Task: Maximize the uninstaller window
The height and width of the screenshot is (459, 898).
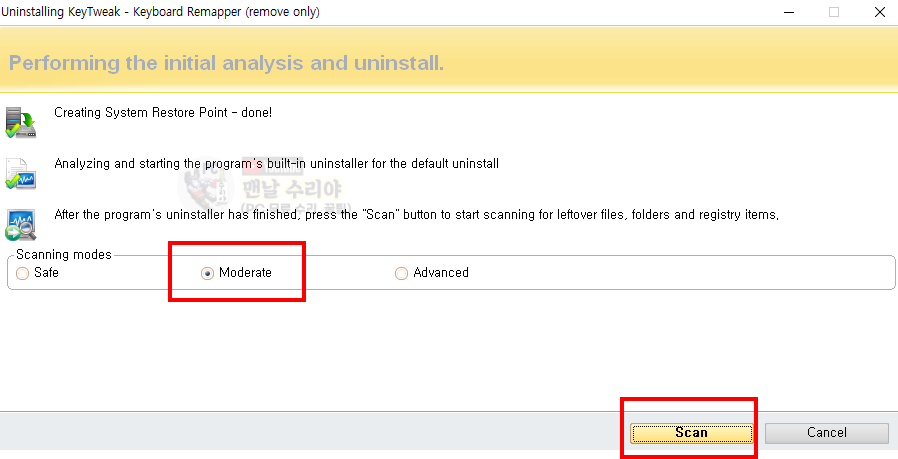Action: [834, 12]
